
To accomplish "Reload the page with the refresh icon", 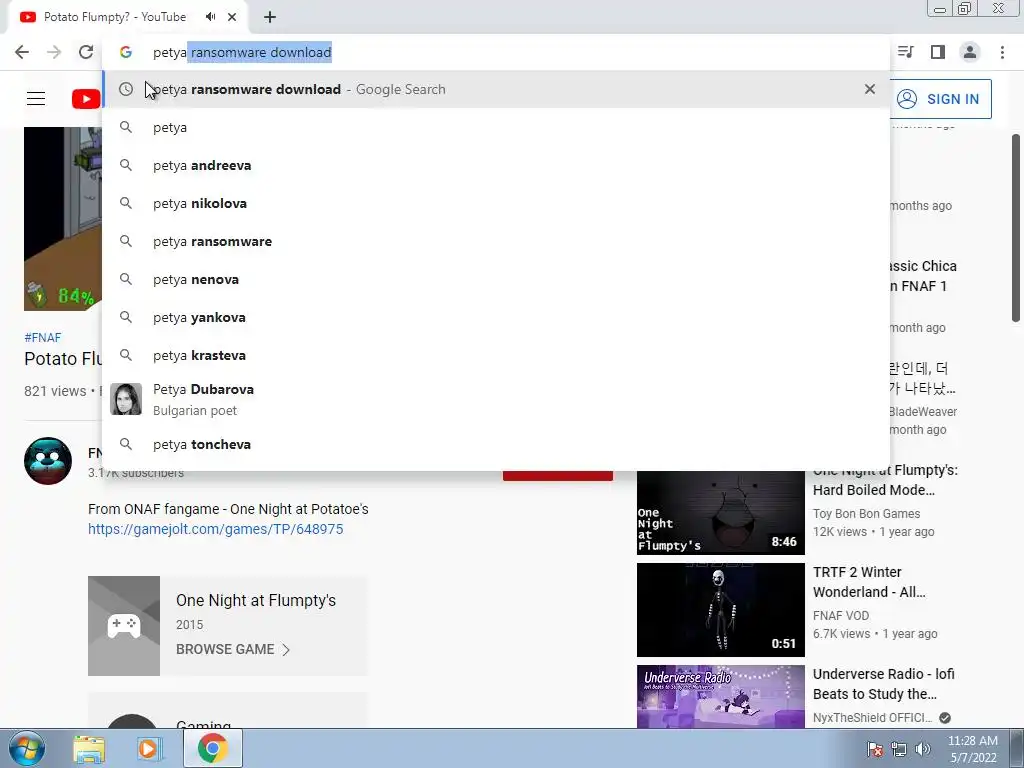I will pyautogui.click(x=86, y=52).
